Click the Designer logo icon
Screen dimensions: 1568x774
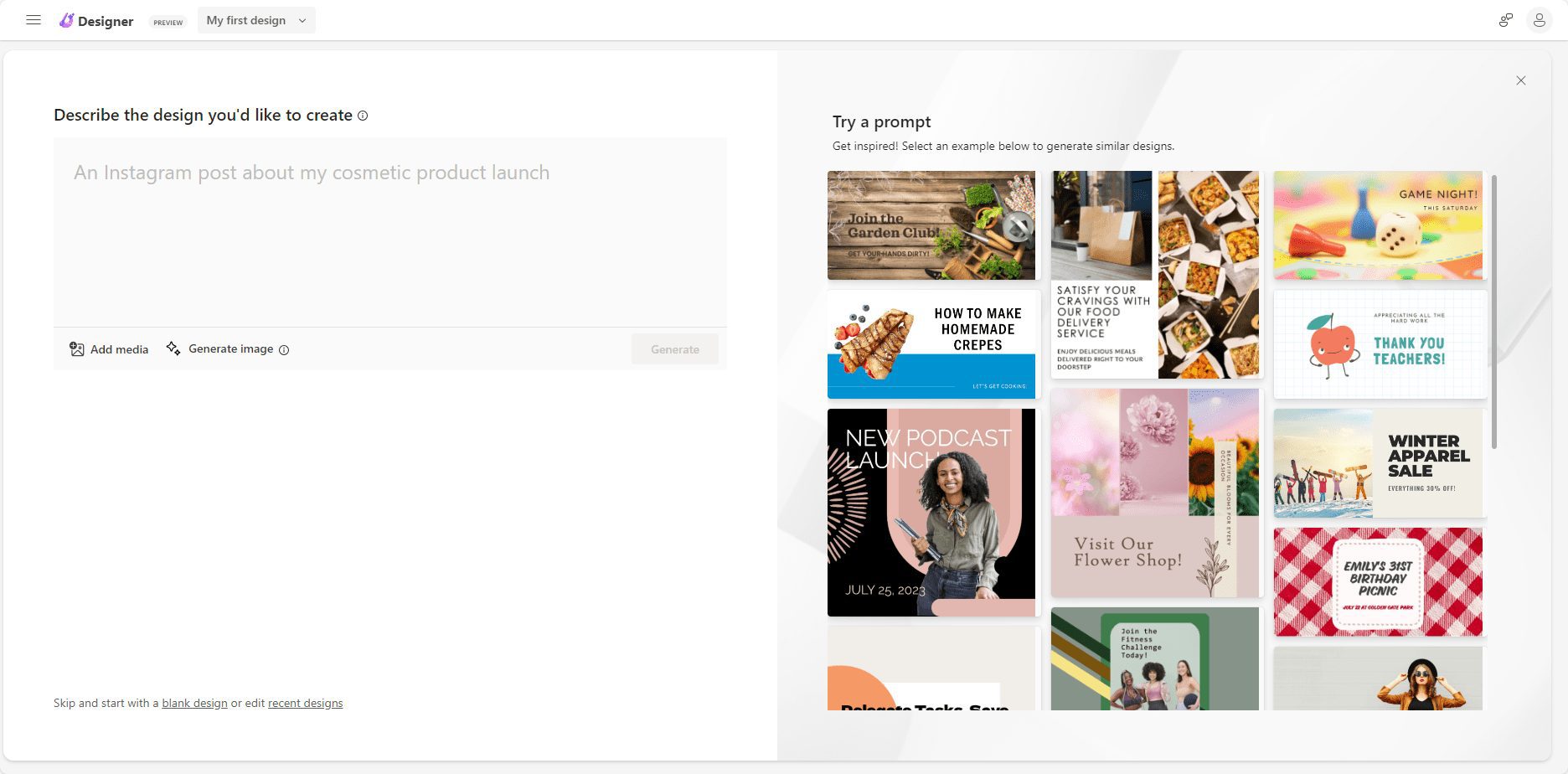point(66,20)
